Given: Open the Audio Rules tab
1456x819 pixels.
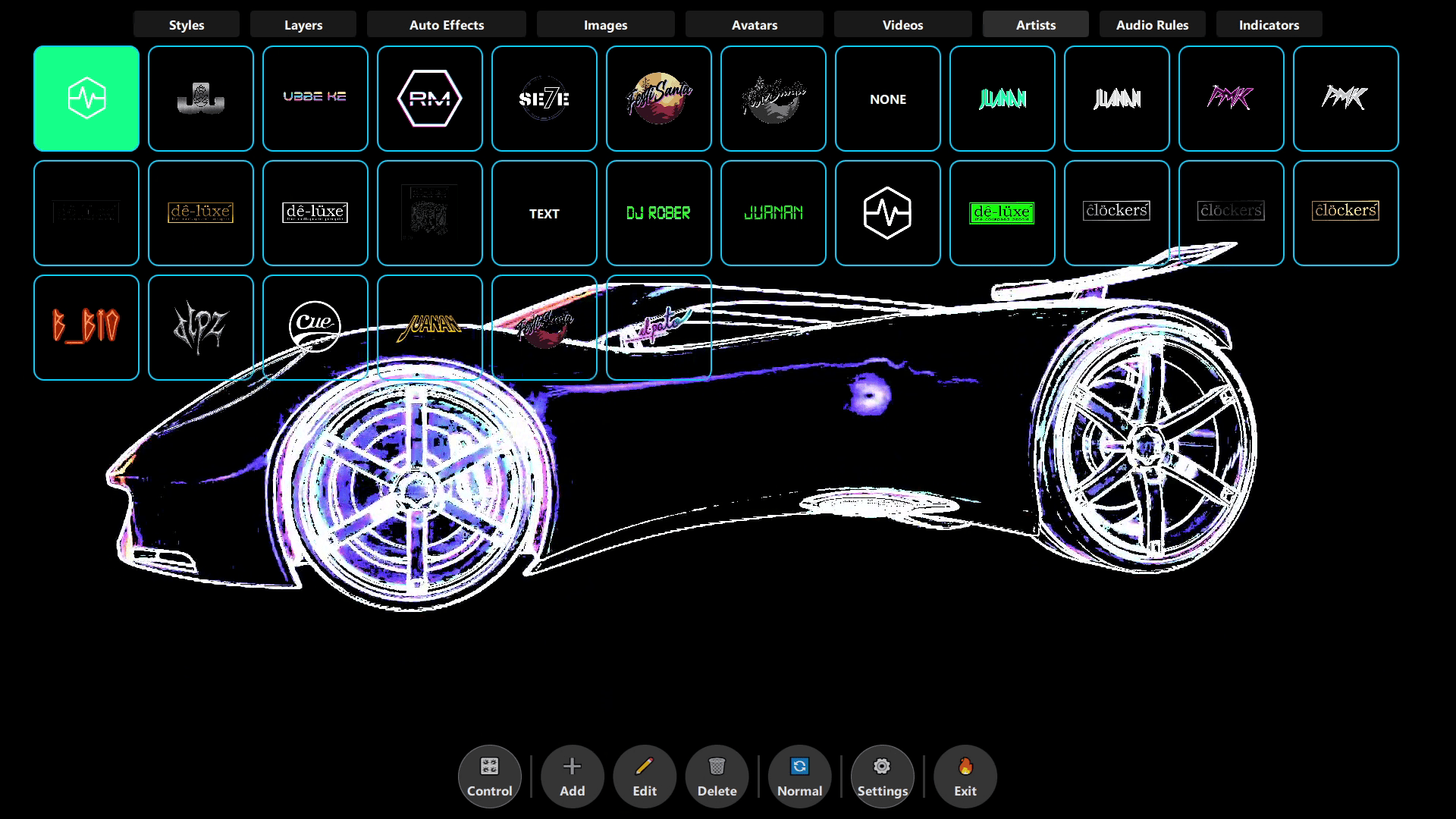Looking at the screenshot, I should click(x=1152, y=24).
